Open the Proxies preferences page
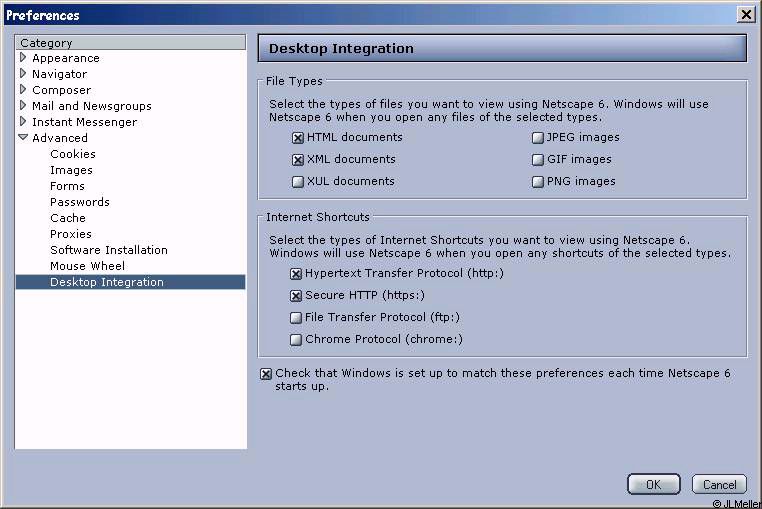This screenshot has height=509, width=762. [71, 234]
